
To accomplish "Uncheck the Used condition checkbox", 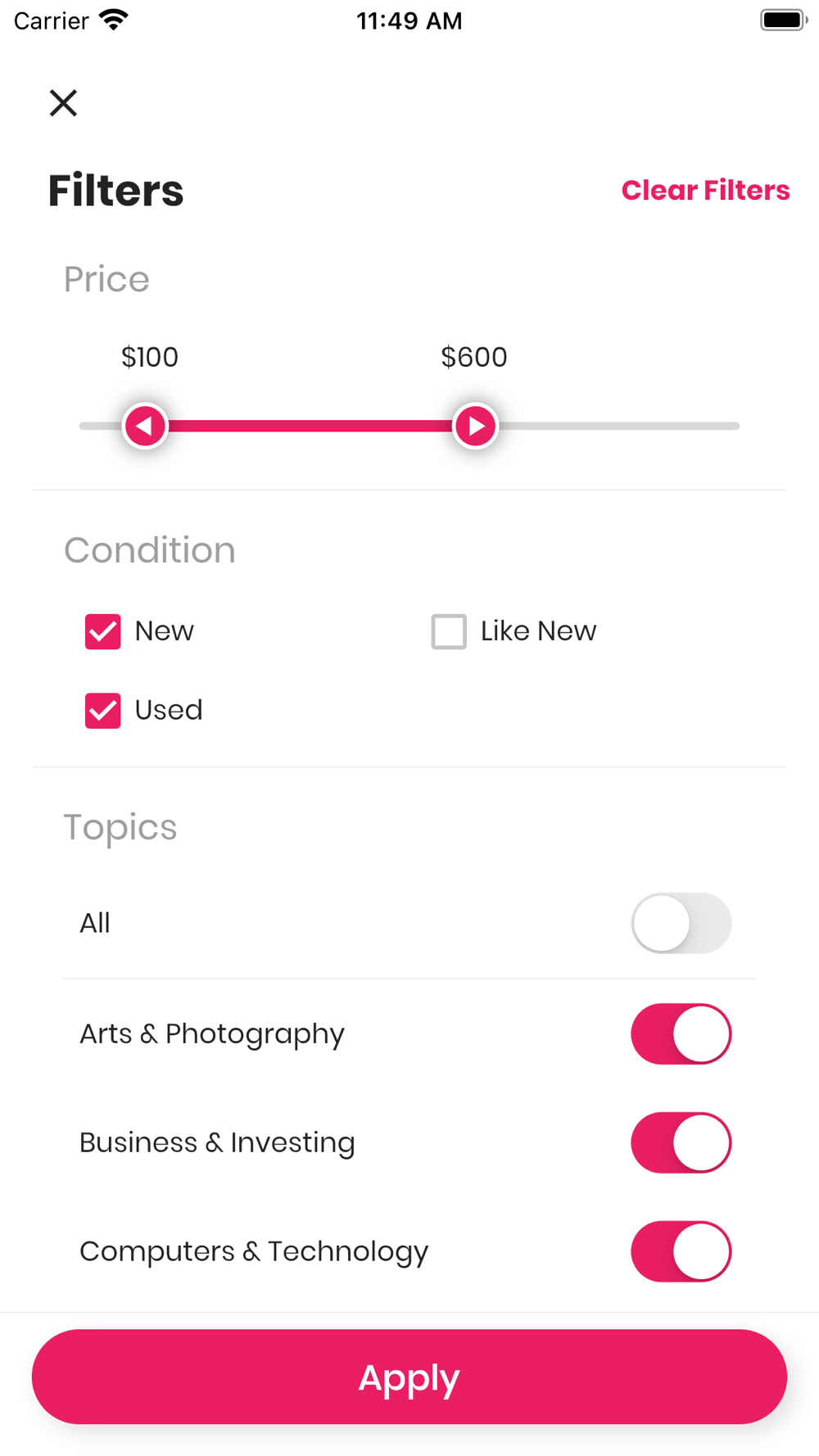I will pyautogui.click(x=103, y=711).
